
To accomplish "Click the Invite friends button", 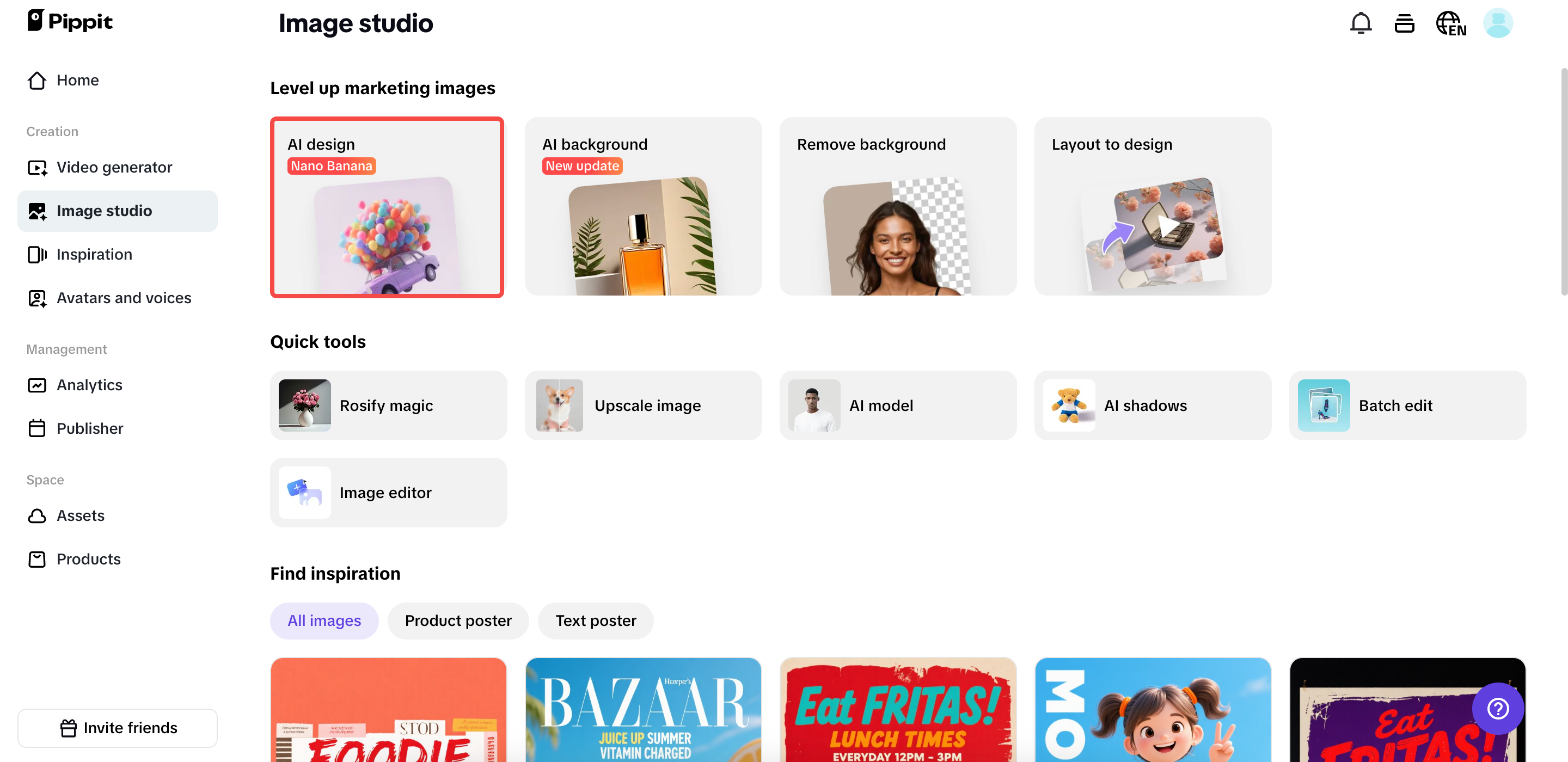I will pyautogui.click(x=118, y=727).
